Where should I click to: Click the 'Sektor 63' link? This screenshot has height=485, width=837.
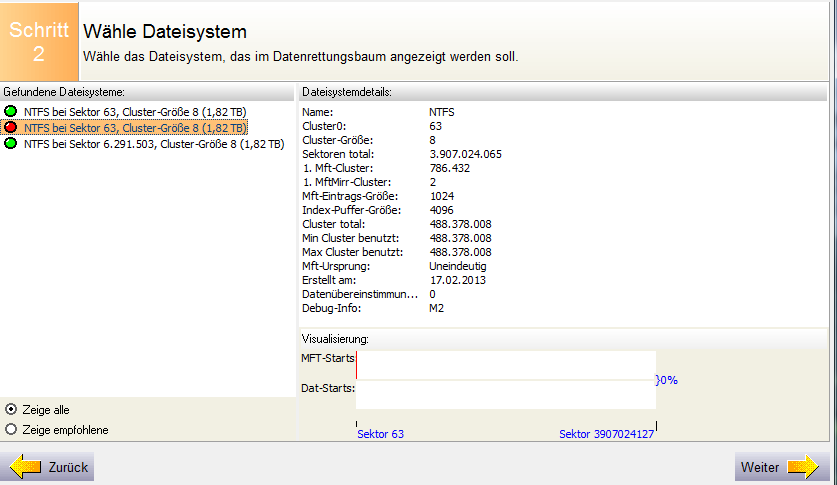[380, 434]
